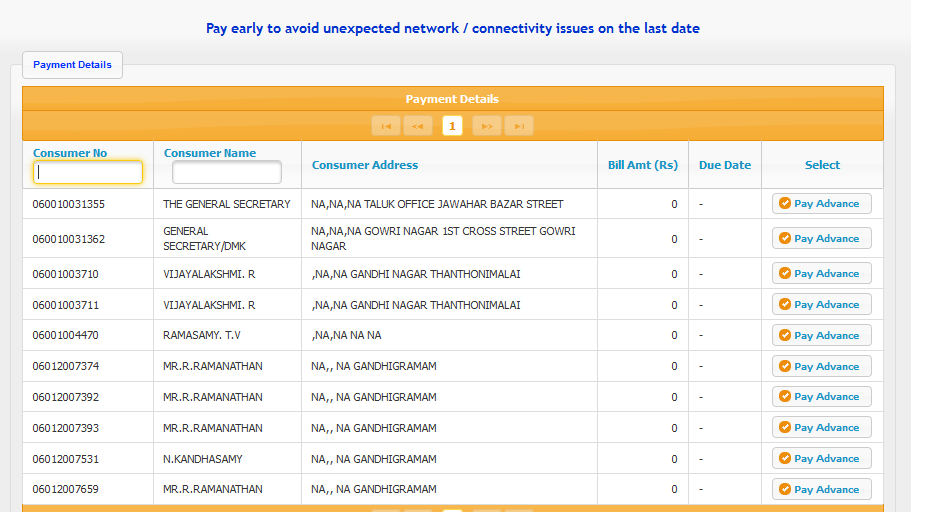Focus the Consumer No filter field
Screen dimensions: 932x512
coord(88,173)
